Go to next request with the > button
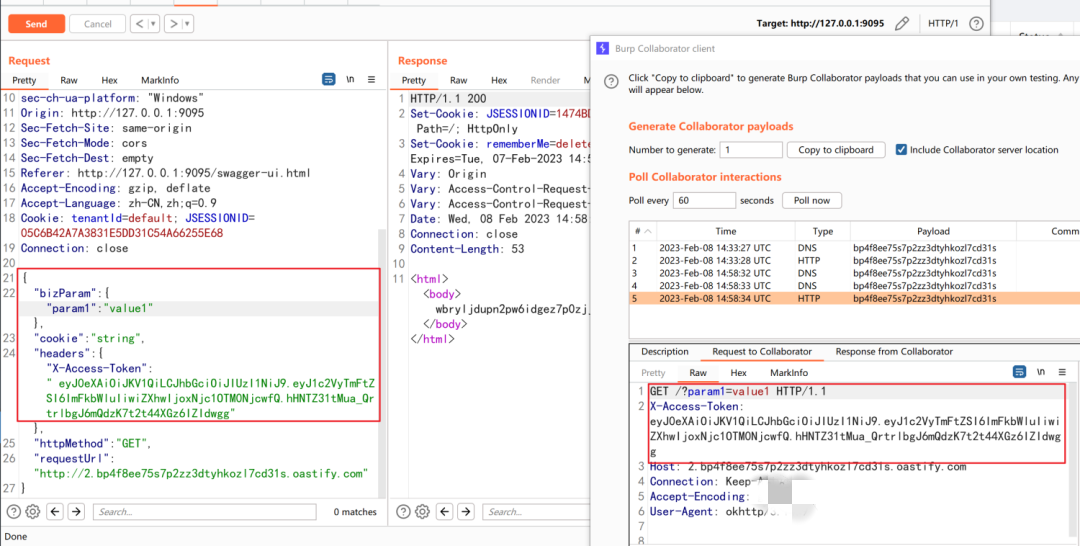The image size is (1080, 546). coord(173,23)
